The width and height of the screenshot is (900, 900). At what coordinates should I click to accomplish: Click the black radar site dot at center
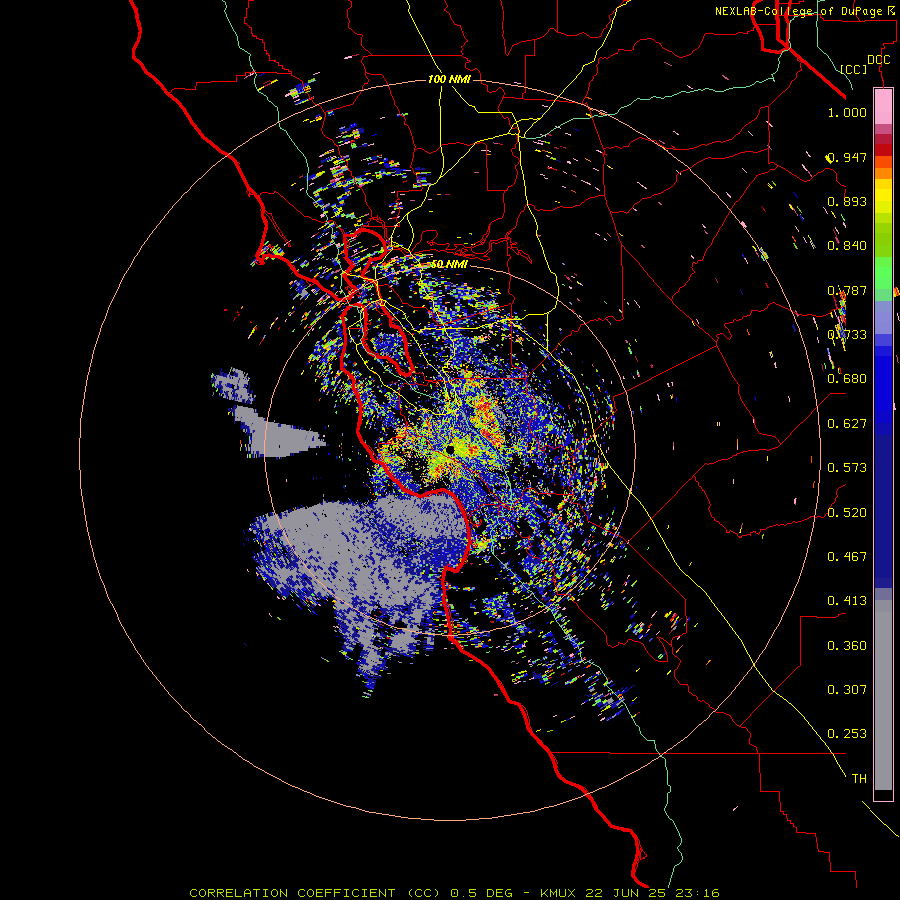pyautogui.click(x=451, y=449)
